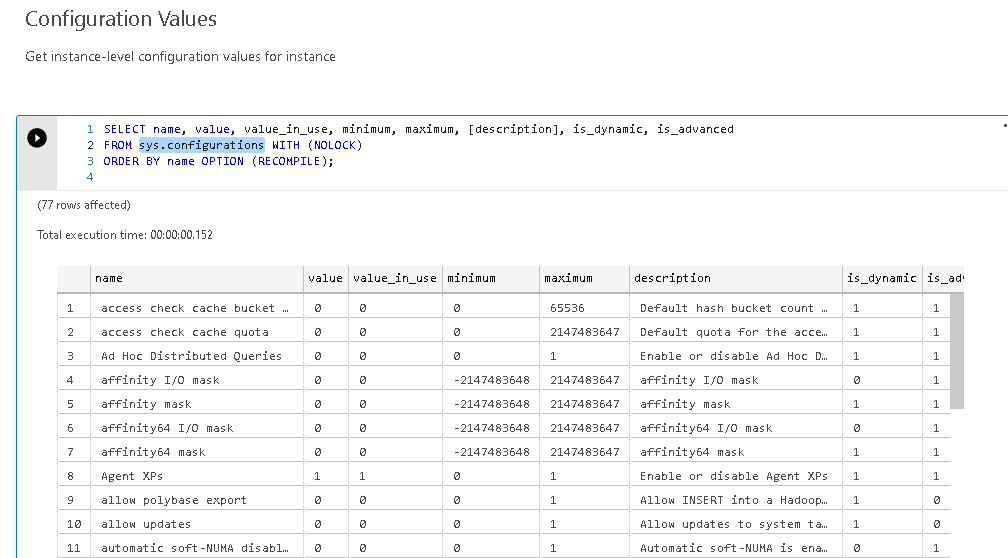Viewport: 1008px width, 558px height.
Task: Click the highlighted sys.configurations text in query
Action: pos(201,145)
